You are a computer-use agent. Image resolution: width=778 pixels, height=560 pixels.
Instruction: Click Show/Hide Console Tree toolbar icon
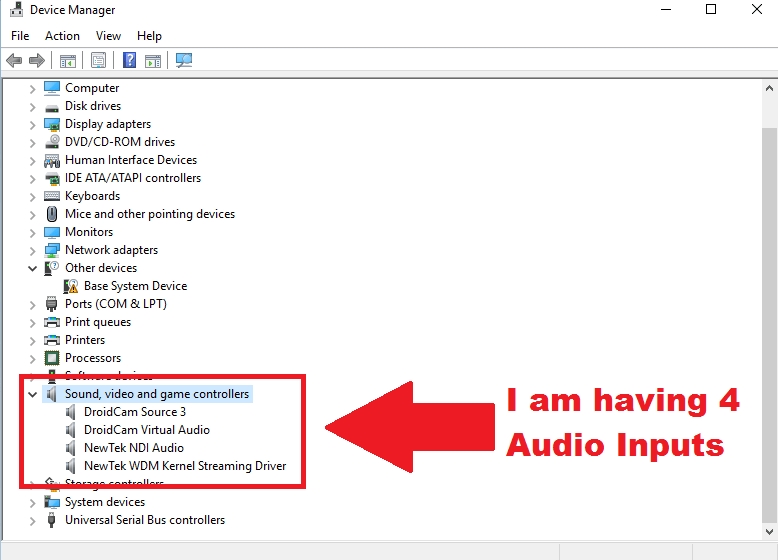(68, 61)
